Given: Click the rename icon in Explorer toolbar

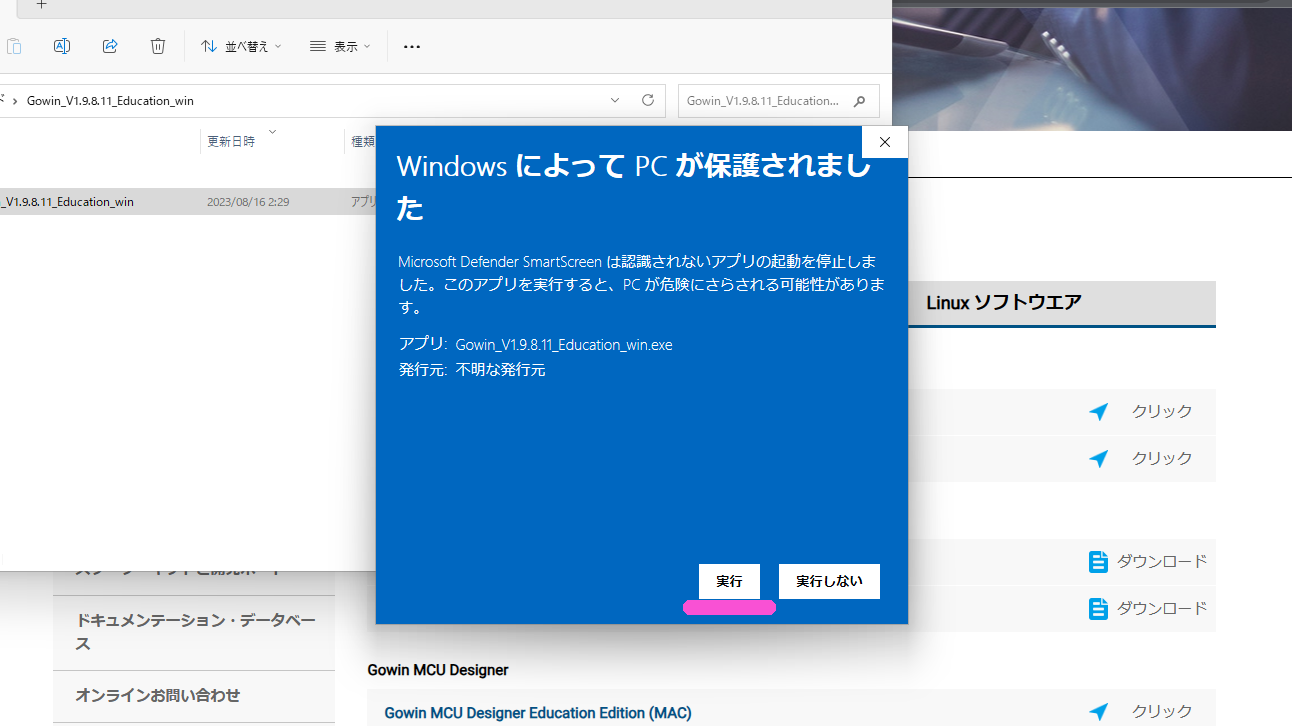Looking at the screenshot, I should 61,46.
